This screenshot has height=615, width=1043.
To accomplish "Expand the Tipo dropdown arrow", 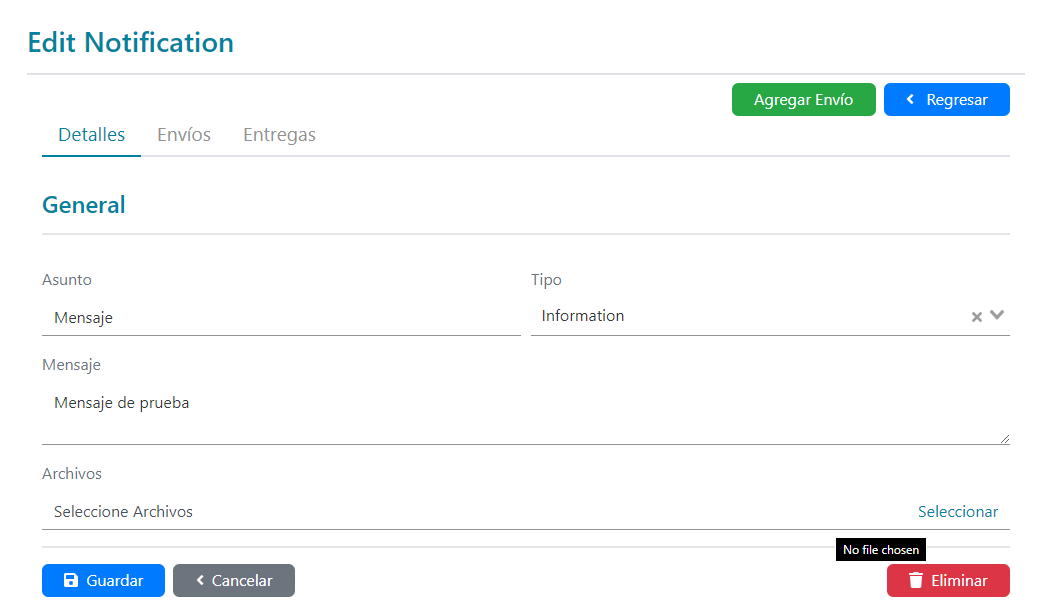I will pyautogui.click(x=997, y=316).
